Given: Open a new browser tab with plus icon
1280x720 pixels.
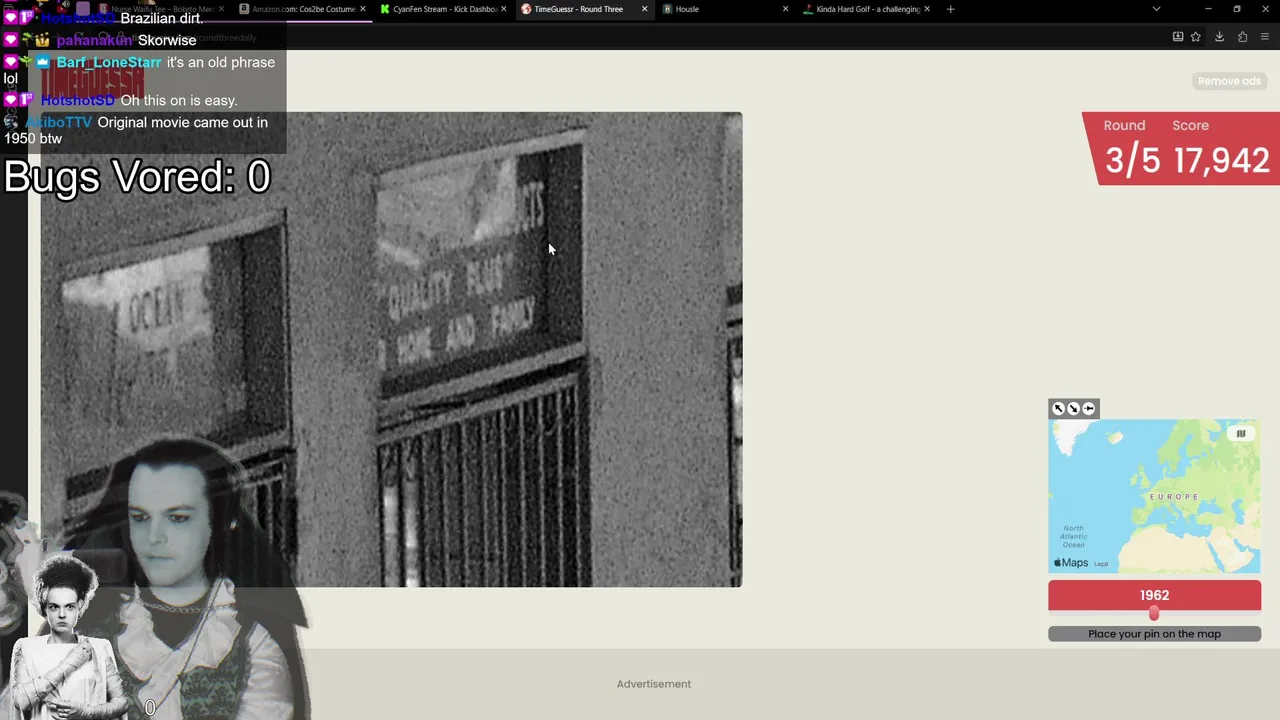Looking at the screenshot, I should pyautogui.click(x=950, y=9).
